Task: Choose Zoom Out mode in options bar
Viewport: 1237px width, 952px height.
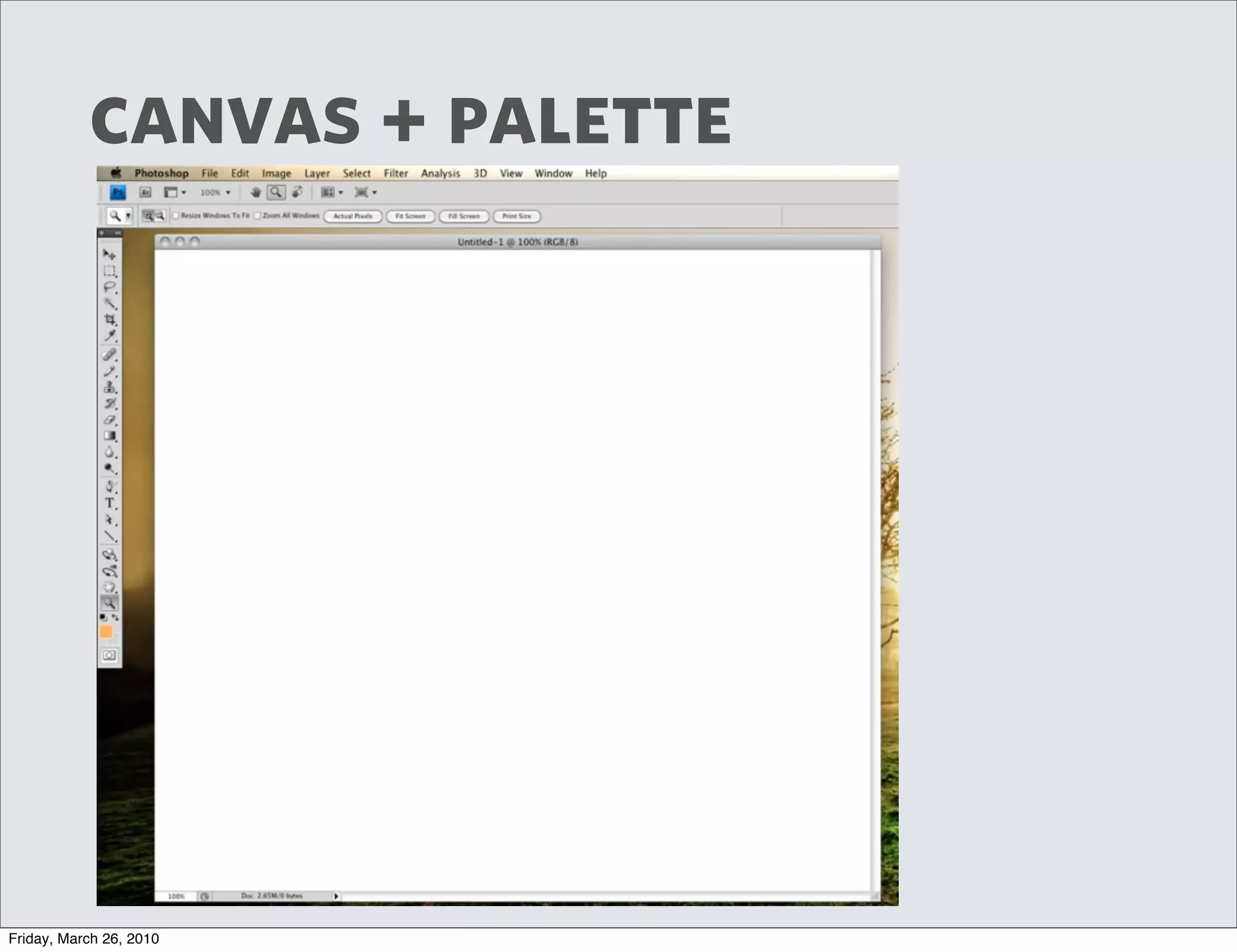Action: 160,216
